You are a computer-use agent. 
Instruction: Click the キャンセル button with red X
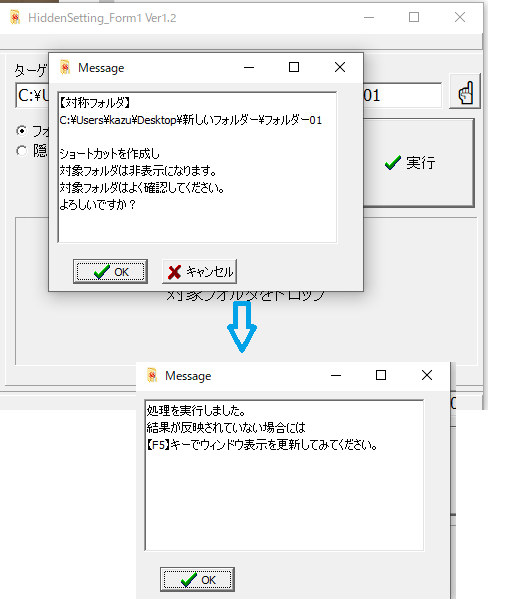click(199, 272)
